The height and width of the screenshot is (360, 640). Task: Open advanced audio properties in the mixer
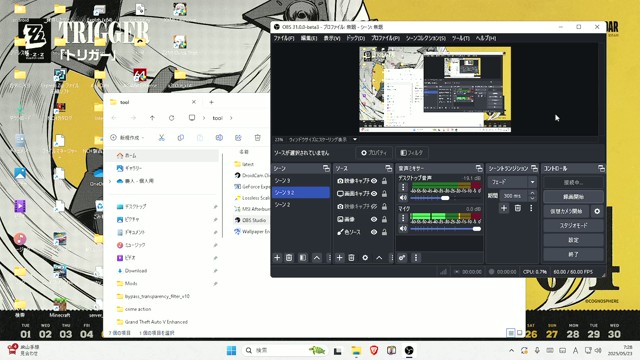(x=402, y=258)
